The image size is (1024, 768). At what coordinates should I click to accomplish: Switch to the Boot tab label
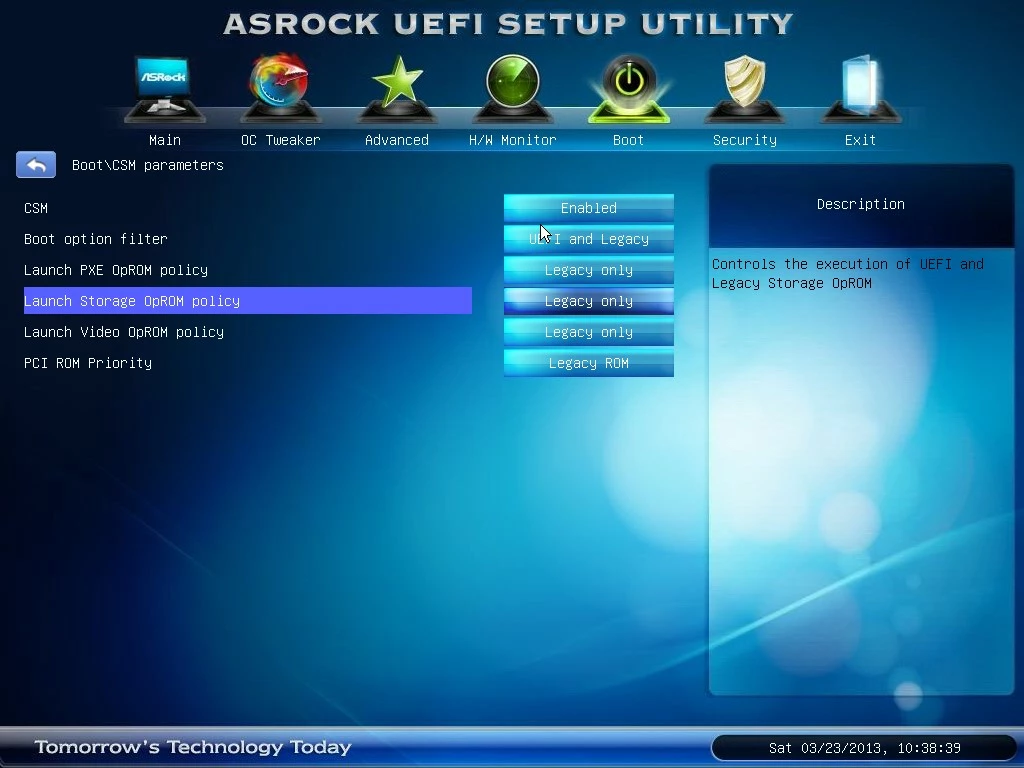[x=628, y=140]
